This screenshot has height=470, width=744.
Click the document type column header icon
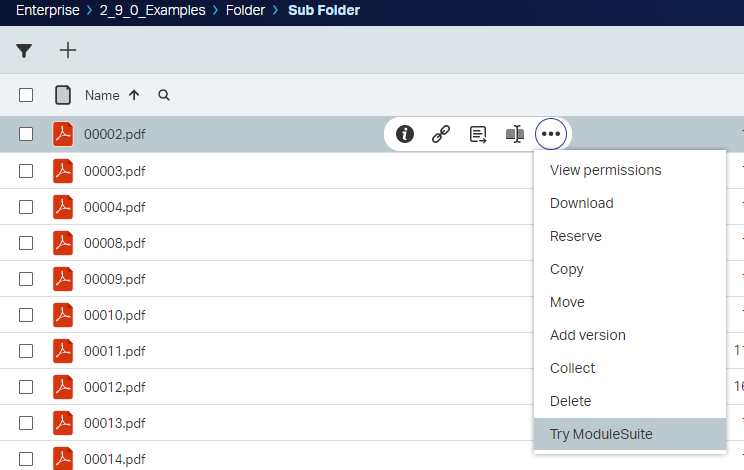63,96
